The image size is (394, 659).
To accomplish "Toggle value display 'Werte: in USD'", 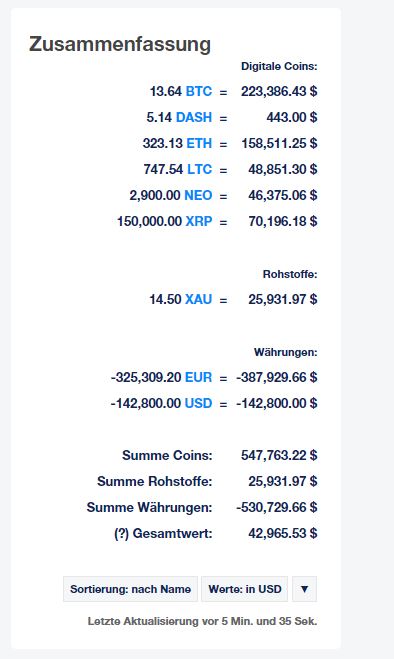I will tap(245, 589).
